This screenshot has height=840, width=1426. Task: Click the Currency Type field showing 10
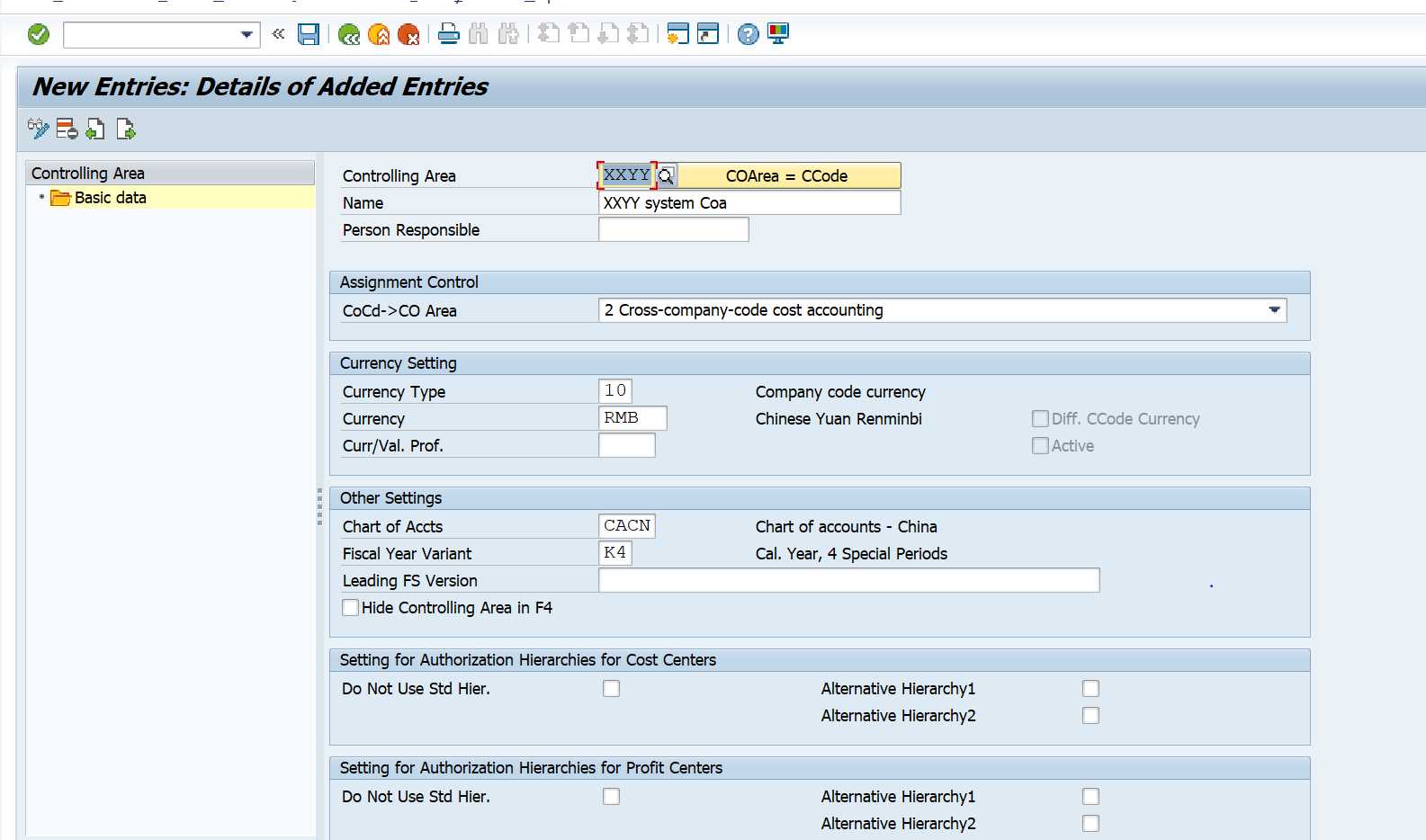615,391
